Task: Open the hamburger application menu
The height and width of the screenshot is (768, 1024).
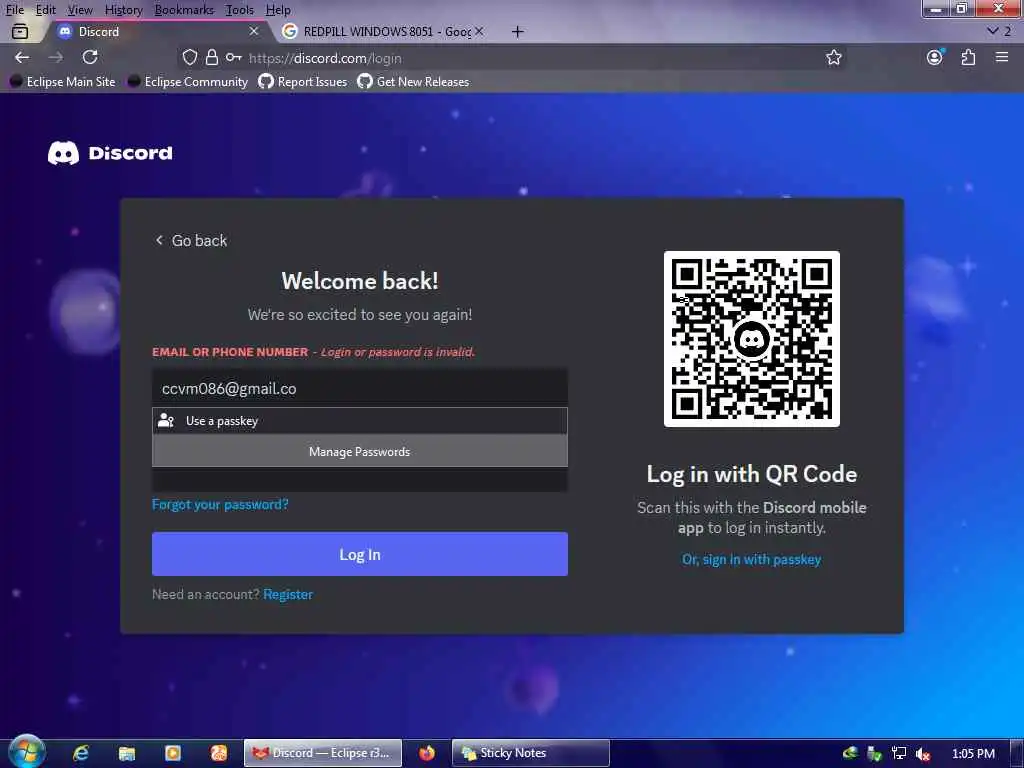Action: tap(1002, 57)
